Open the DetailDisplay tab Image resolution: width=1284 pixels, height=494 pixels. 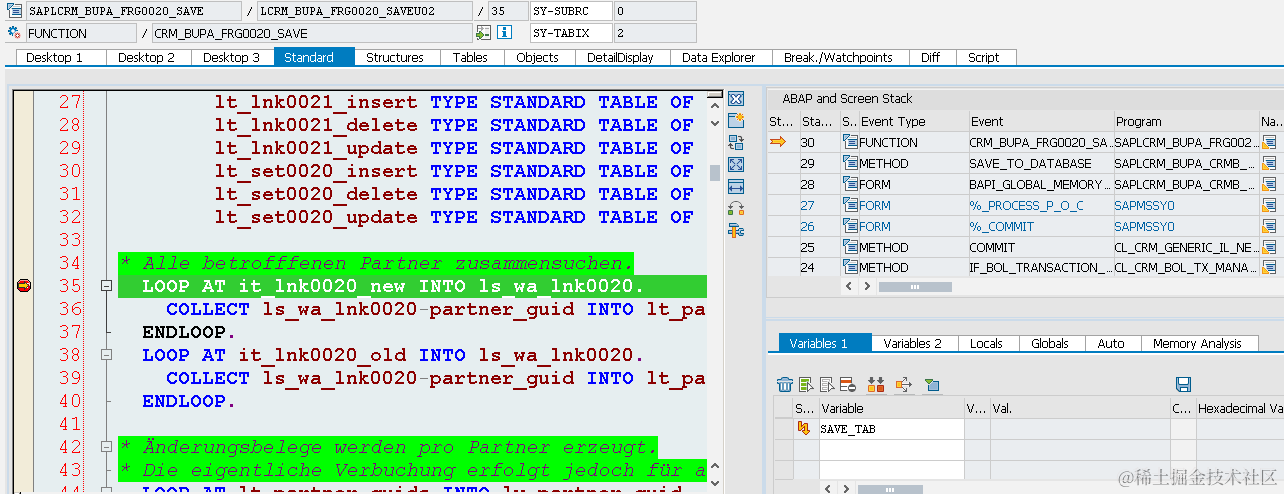(x=620, y=57)
